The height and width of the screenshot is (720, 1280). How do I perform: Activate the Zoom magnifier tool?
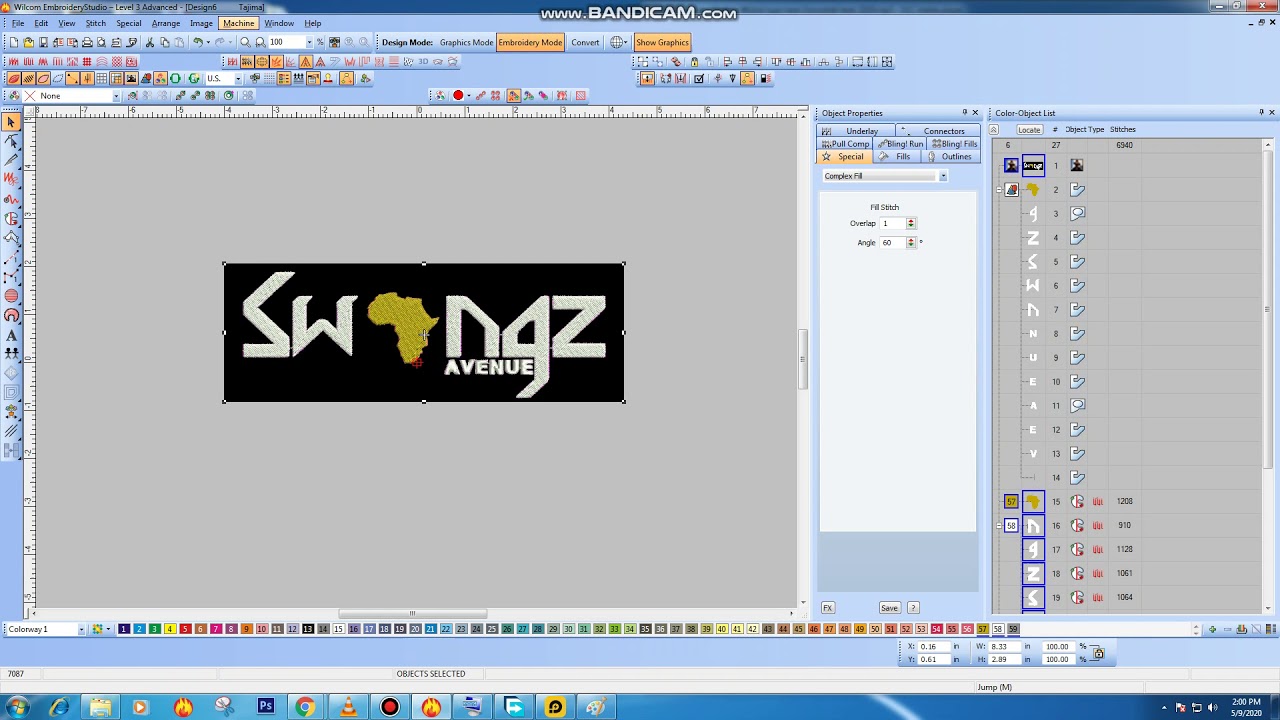(x=245, y=42)
